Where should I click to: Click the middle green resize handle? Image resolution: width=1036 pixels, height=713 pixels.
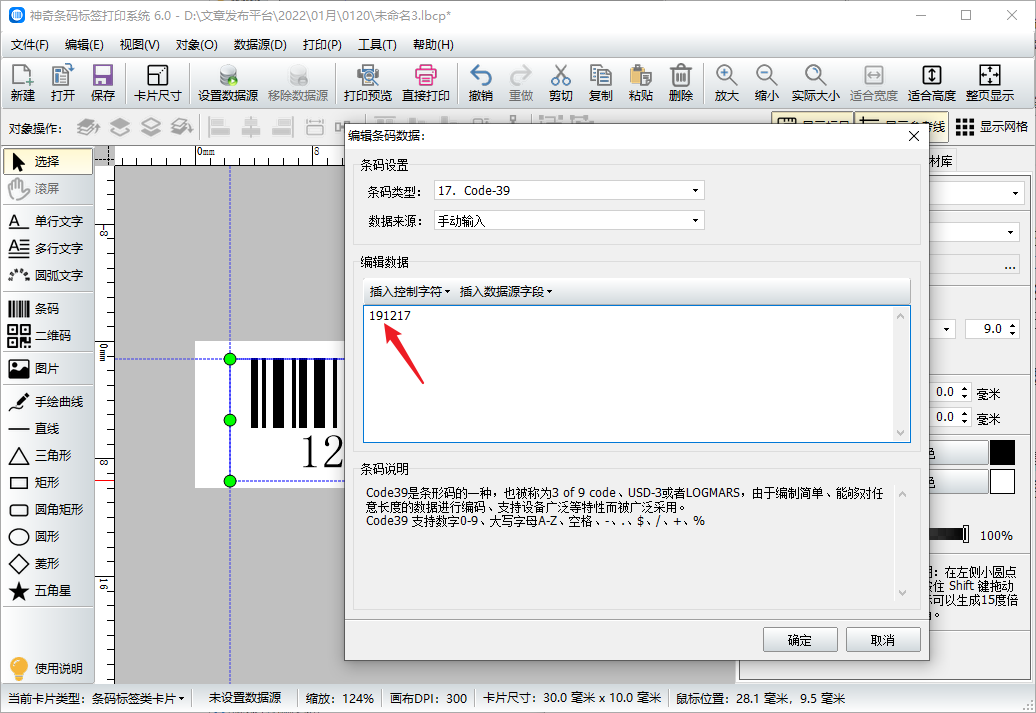(230, 420)
